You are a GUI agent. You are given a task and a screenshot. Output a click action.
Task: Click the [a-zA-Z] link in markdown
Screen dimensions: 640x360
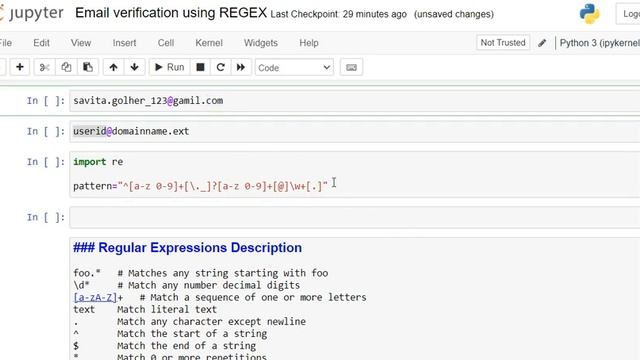95,298
